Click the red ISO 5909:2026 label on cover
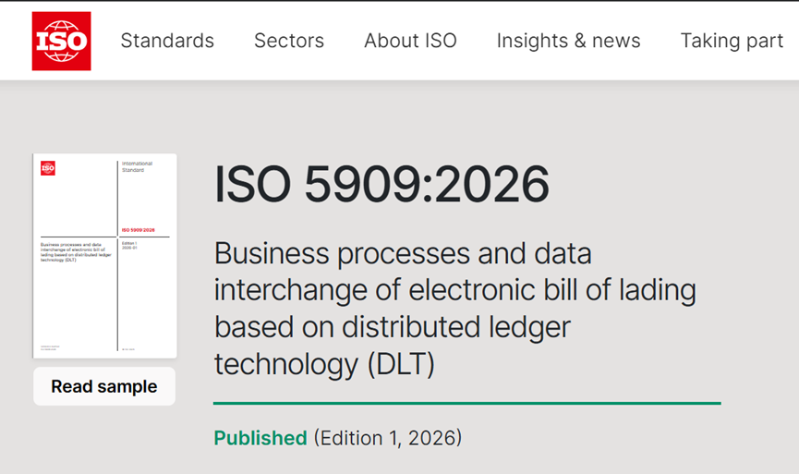Screen dimensions: 799x474 tap(137, 230)
